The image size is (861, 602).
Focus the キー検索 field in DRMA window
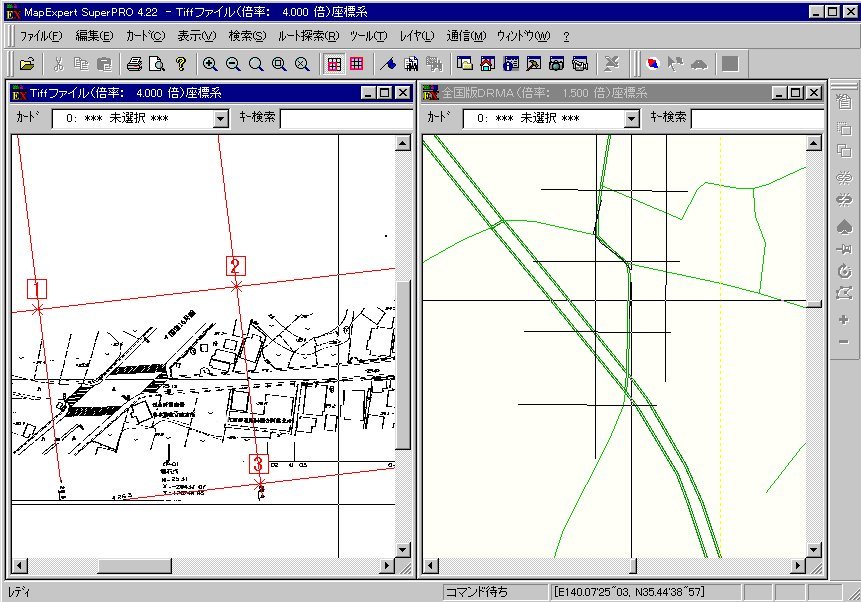[757, 118]
